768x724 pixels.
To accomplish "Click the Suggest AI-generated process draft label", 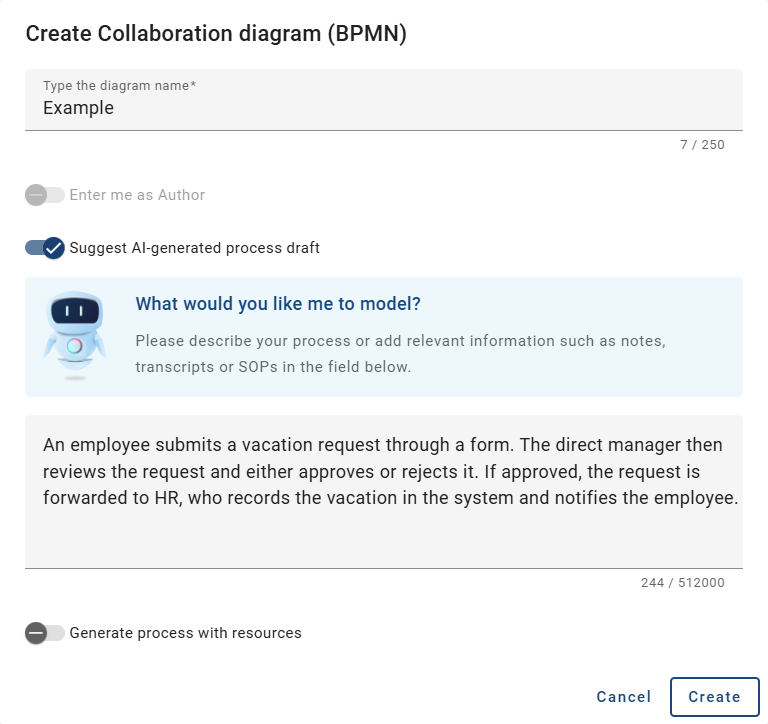I will 195,248.
